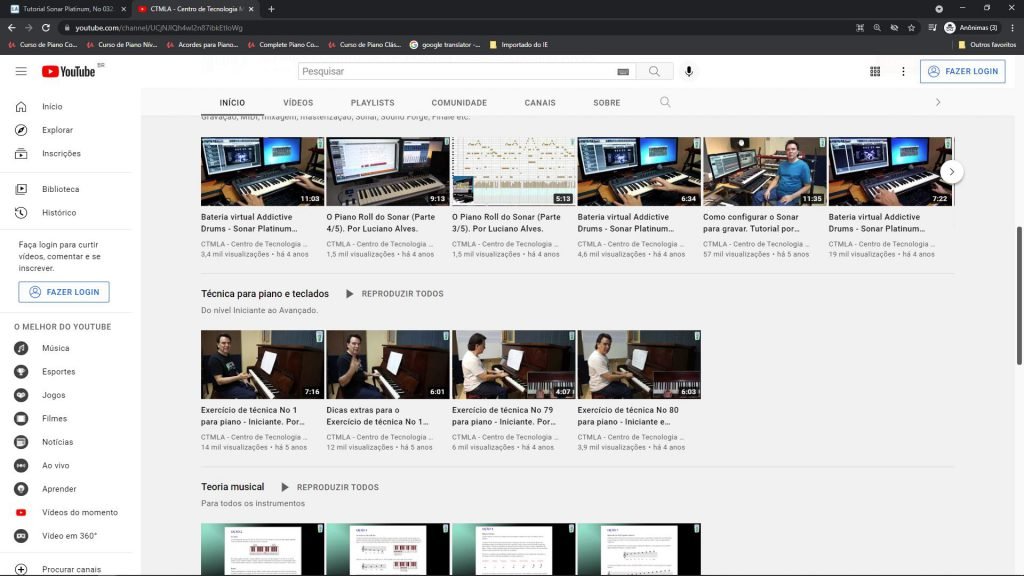The height and width of the screenshot is (576, 1024).
Task: Open the Anônimas (3) incognito profile indicator
Action: click(971, 27)
